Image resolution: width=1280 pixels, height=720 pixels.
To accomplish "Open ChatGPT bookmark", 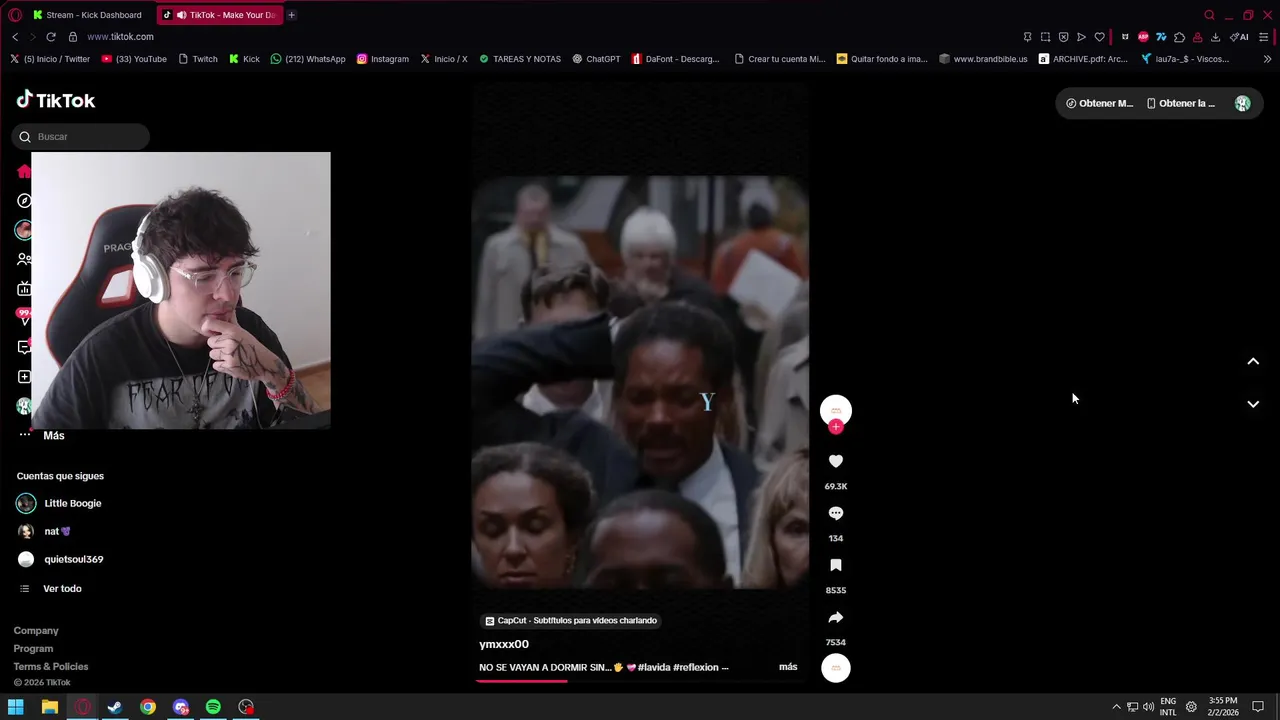I will pos(597,59).
